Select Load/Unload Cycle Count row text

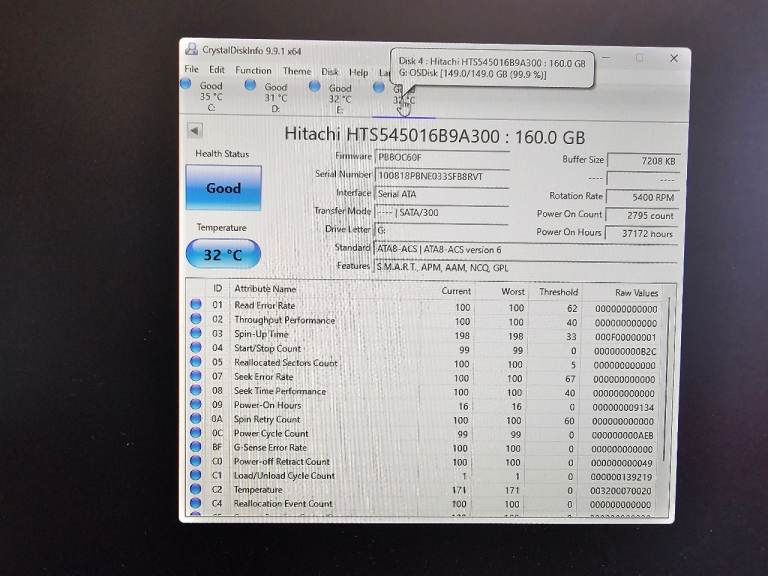click(284, 476)
